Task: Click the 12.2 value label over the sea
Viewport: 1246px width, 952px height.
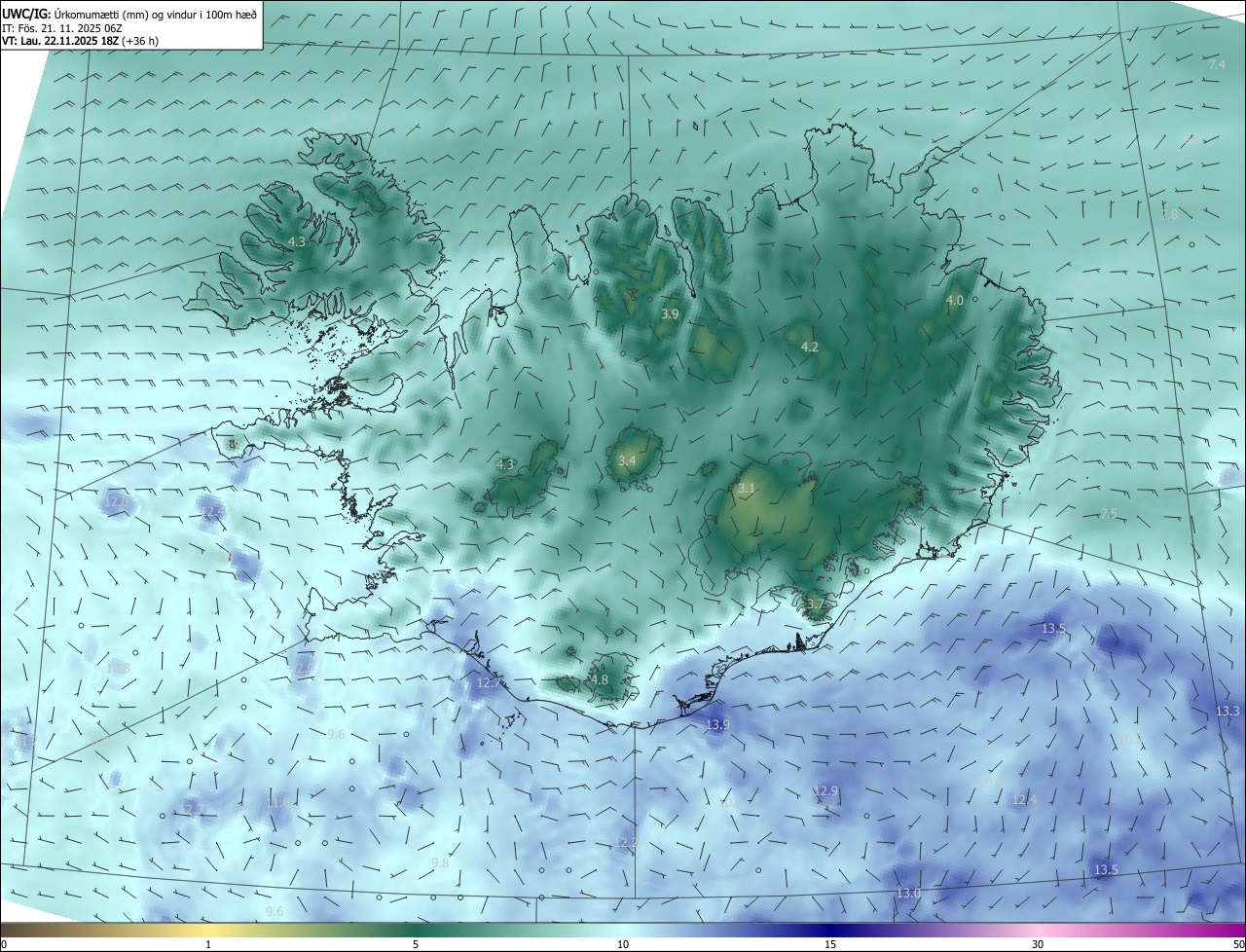Action: (x=627, y=842)
